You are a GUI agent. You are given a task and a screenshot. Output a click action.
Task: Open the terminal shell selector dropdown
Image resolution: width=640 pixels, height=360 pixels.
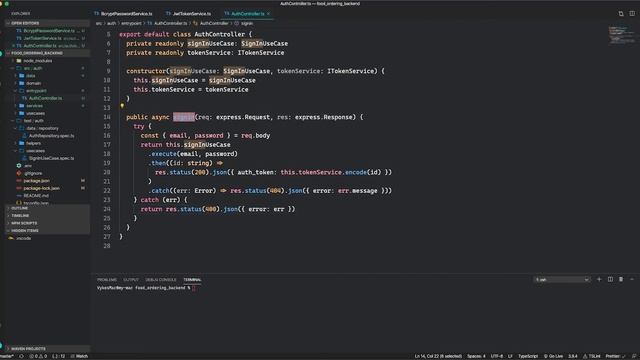pos(562,280)
